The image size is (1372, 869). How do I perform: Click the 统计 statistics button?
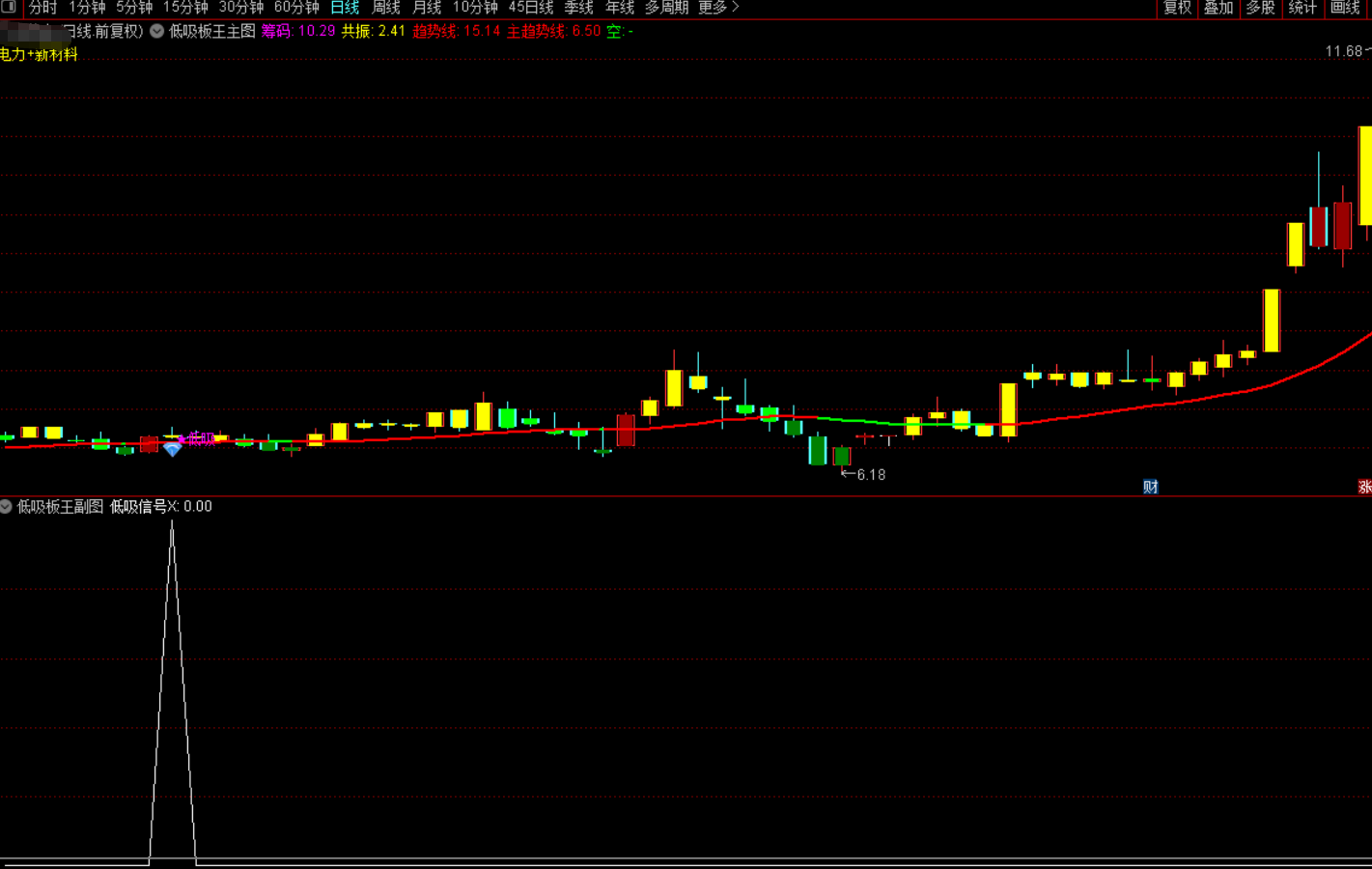point(1302,8)
